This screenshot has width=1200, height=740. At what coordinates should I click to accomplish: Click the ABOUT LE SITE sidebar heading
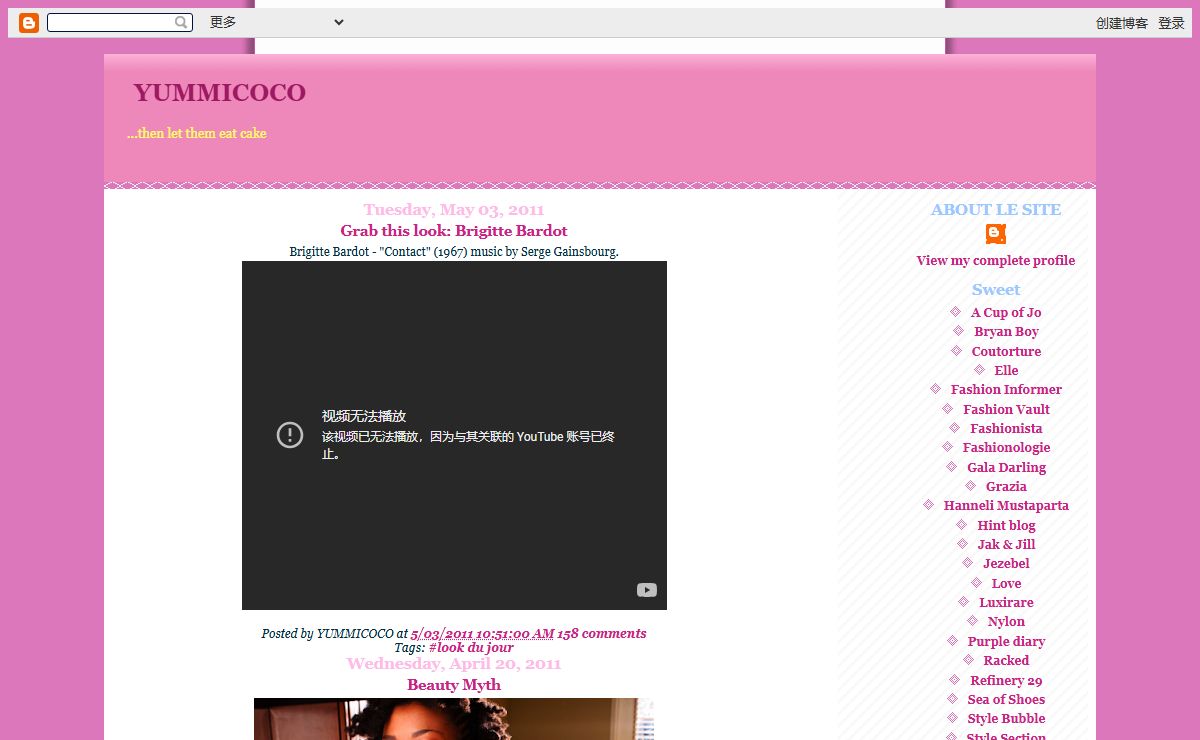(996, 209)
